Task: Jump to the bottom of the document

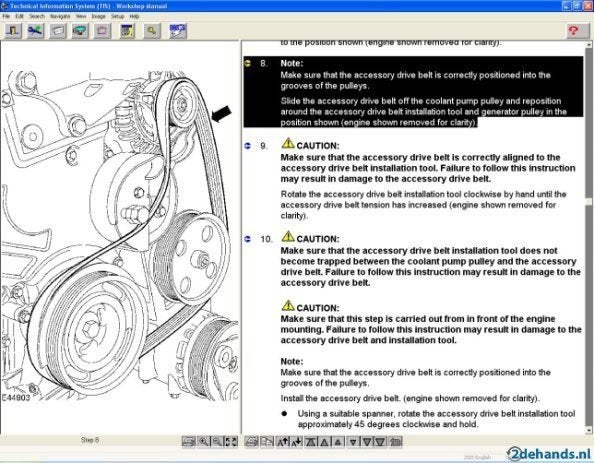Action: click(x=380, y=441)
